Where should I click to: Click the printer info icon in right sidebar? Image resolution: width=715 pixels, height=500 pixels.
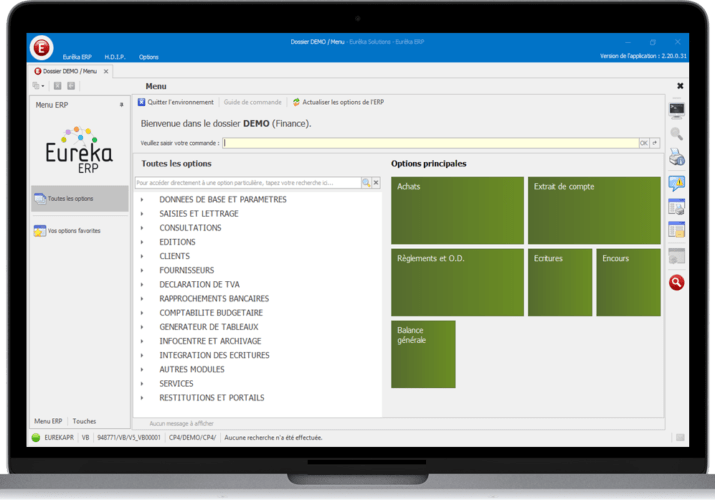(677, 157)
